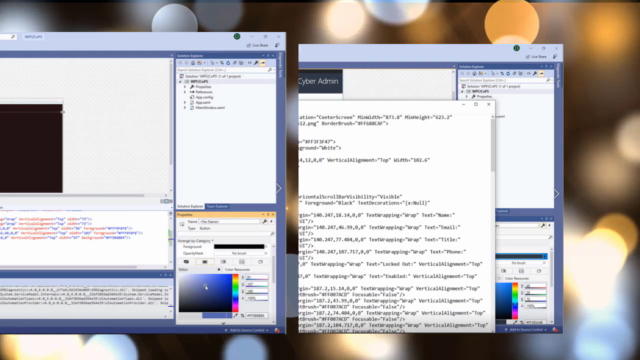
Task: Expand Properties node in right Solution Explorer
Action: (x=467, y=96)
